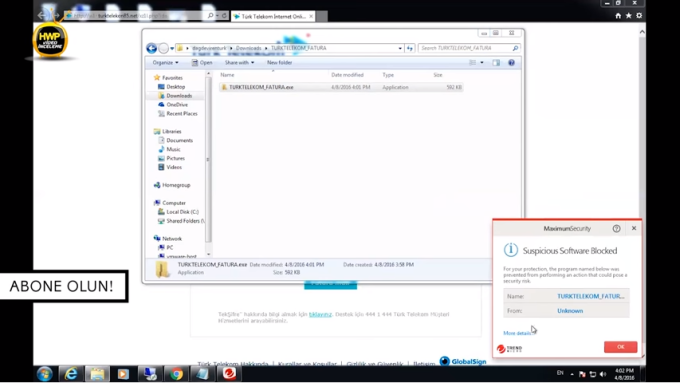Open help icon in MaximumSecurity popup
Image resolution: width=680 pixels, height=383 pixels.
click(616, 229)
